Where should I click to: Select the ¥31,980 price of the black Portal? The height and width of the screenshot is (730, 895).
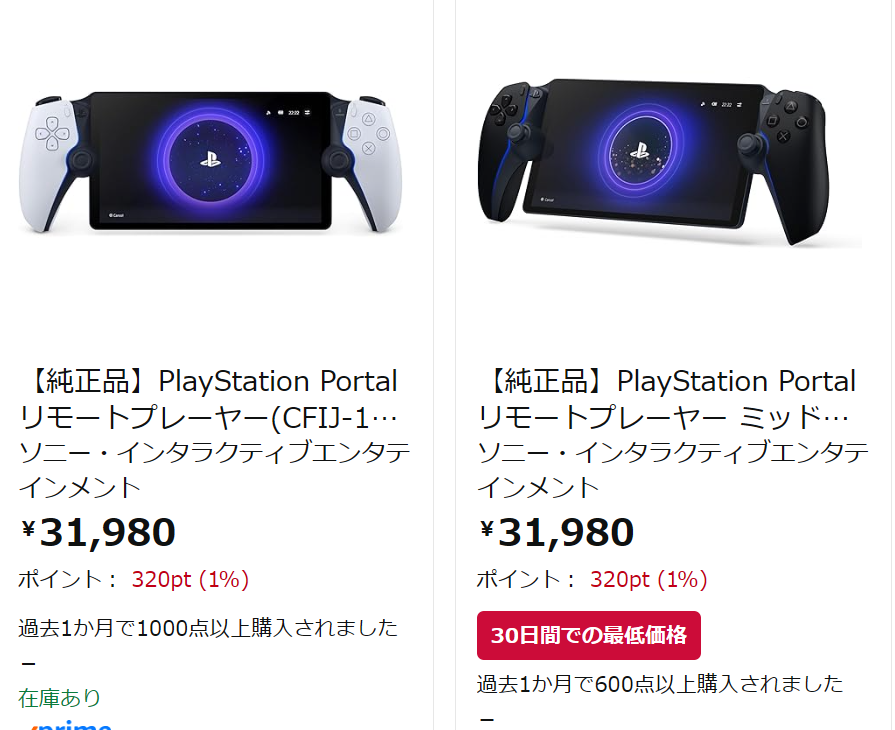tap(557, 532)
